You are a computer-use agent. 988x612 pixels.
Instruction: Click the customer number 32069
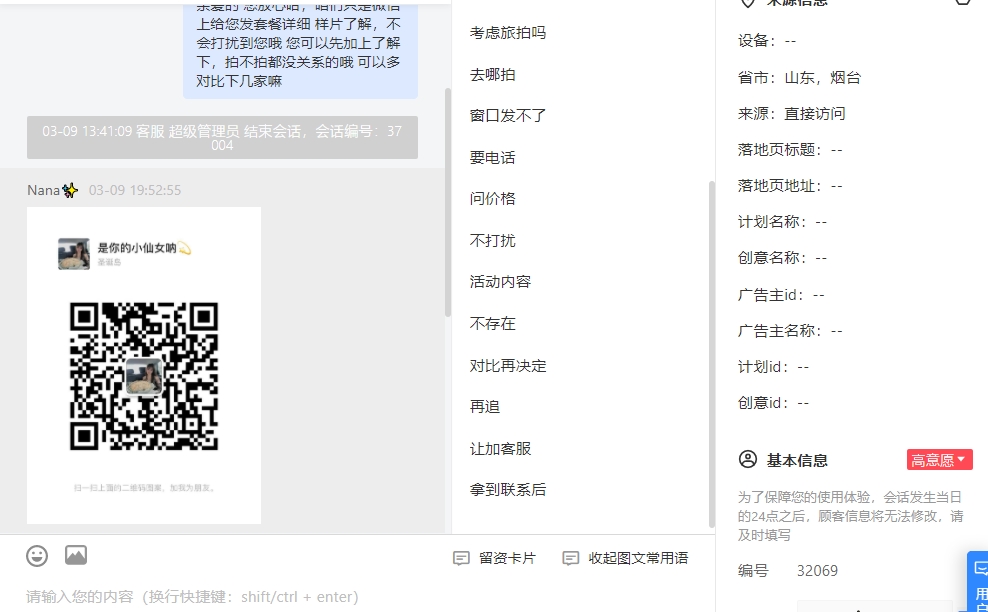817,570
